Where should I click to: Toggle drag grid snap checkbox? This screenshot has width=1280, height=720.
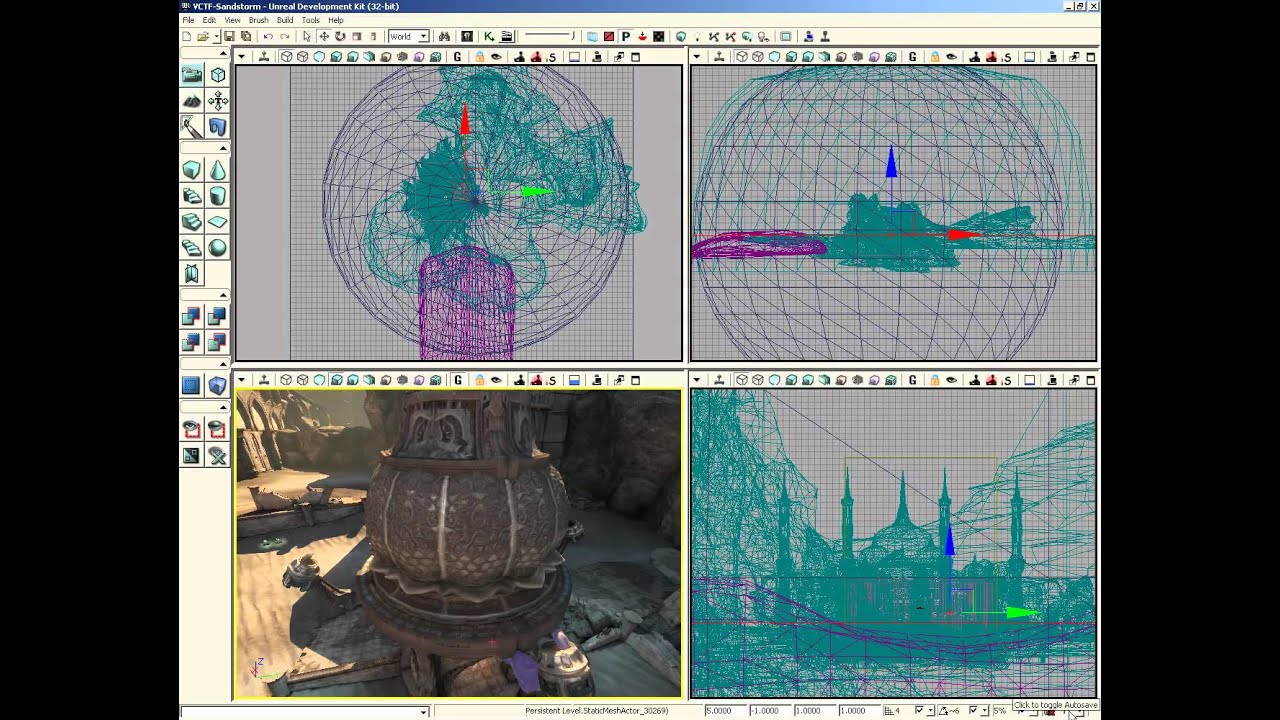(919, 711)
